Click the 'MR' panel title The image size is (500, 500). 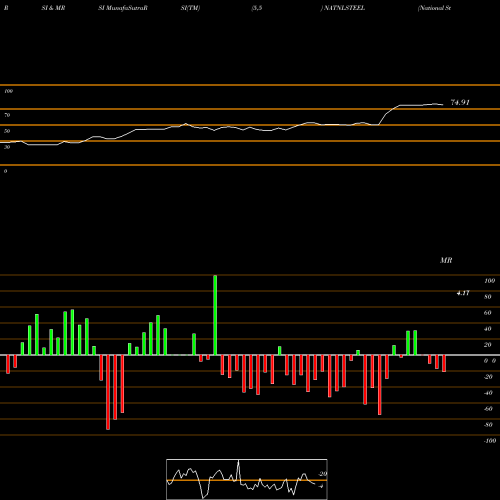point(446,260)
